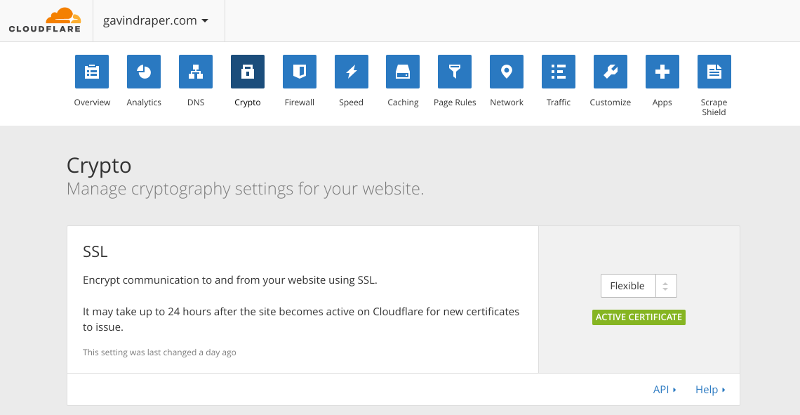Select the Crypto lock icon

[x=247, y=72]
